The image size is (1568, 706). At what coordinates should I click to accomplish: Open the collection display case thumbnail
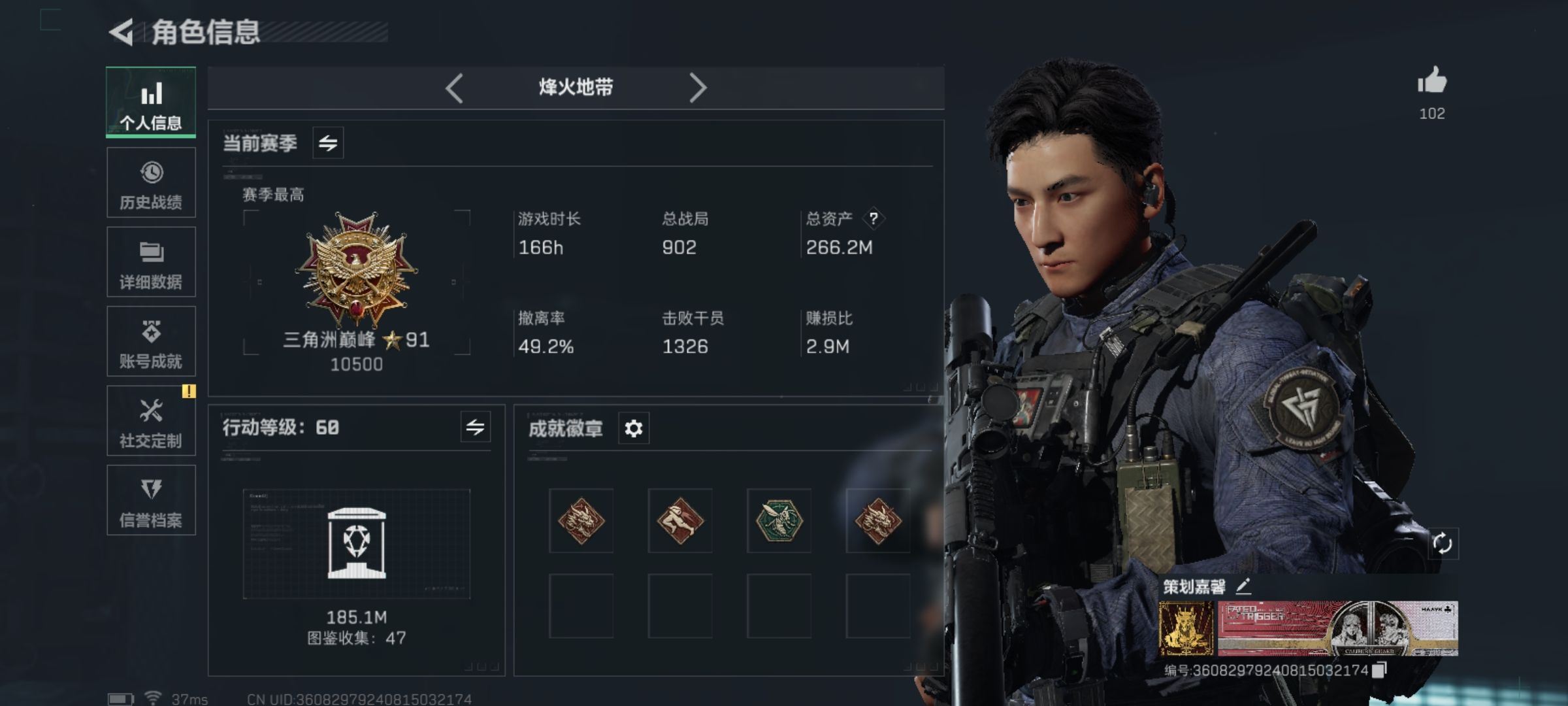pos(356,544)
